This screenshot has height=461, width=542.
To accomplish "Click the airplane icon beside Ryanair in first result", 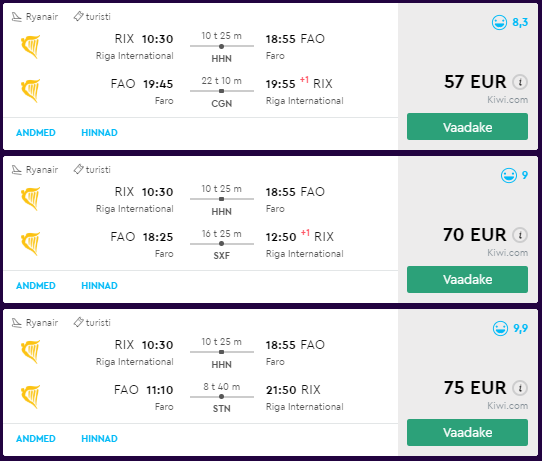I will (x=17, y=17).
